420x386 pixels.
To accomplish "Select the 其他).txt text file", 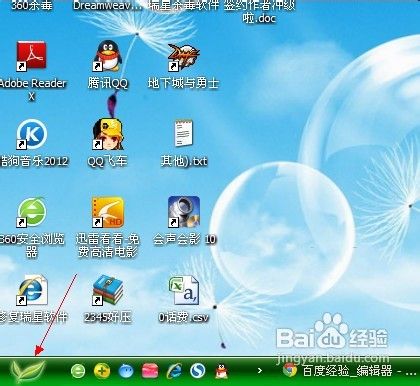I will (184, 133).
